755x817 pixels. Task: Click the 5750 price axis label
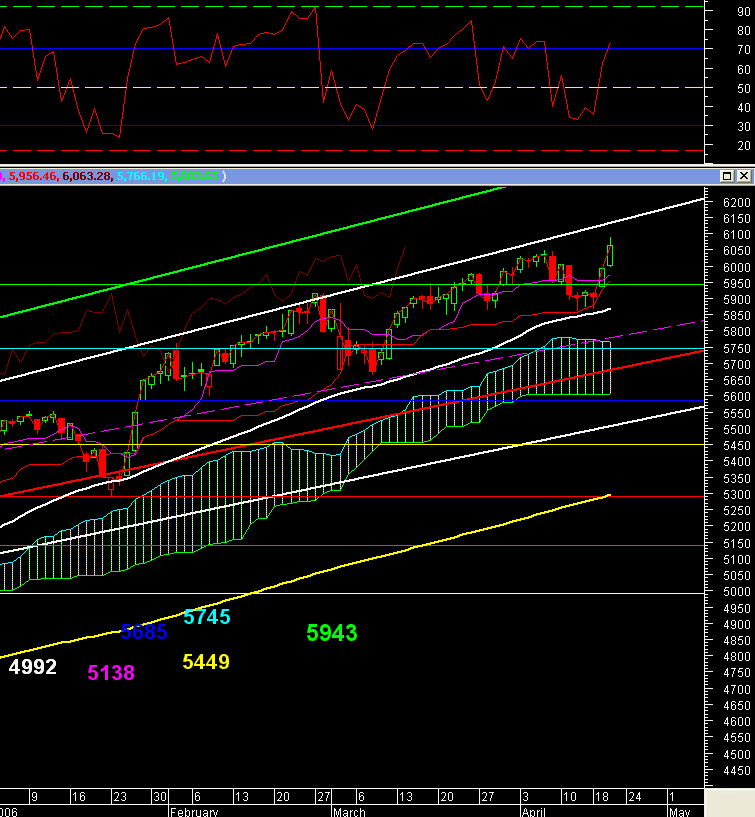click(x=737, y=349)
